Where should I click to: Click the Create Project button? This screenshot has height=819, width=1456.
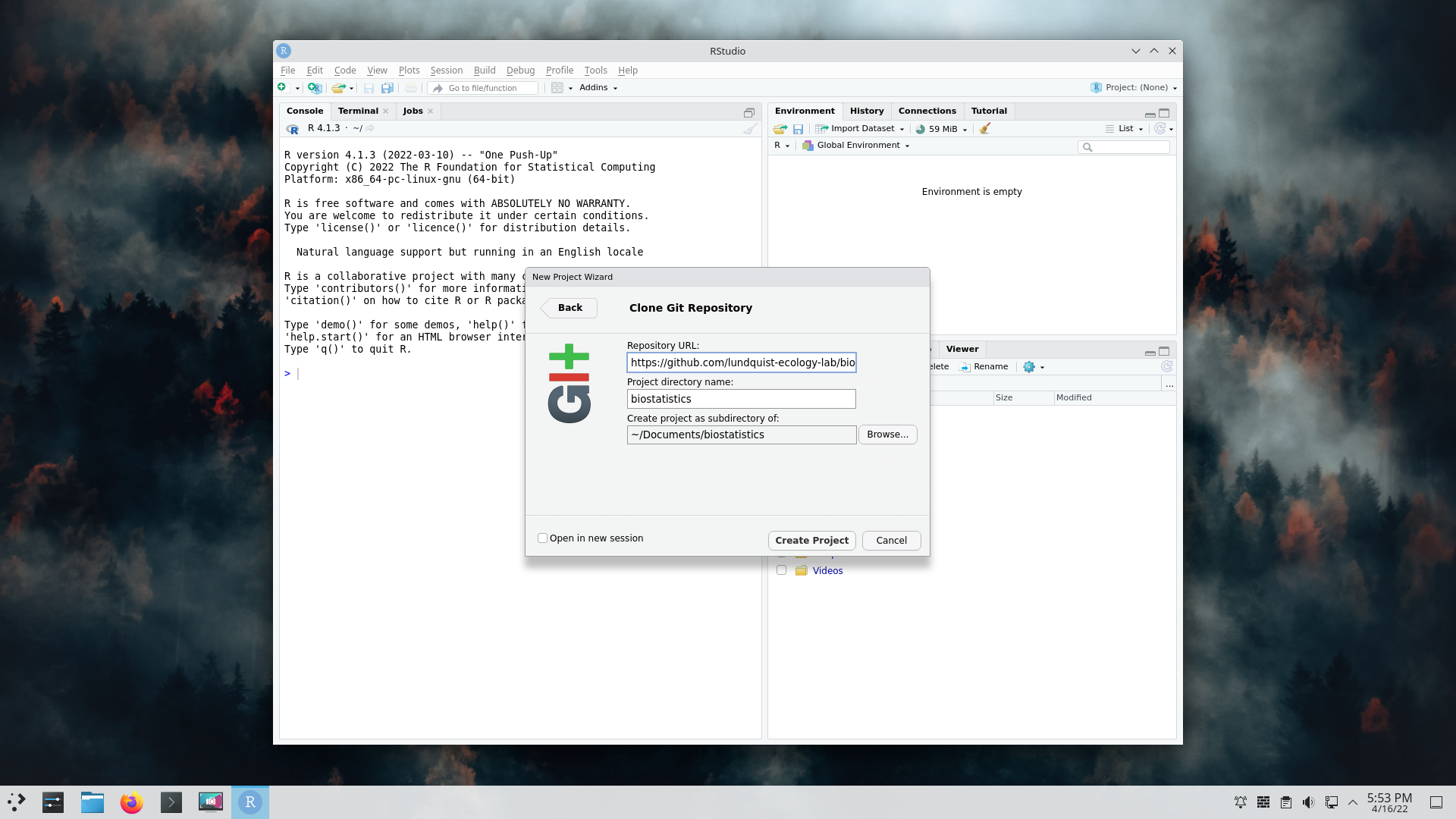(x=811, y=541)
